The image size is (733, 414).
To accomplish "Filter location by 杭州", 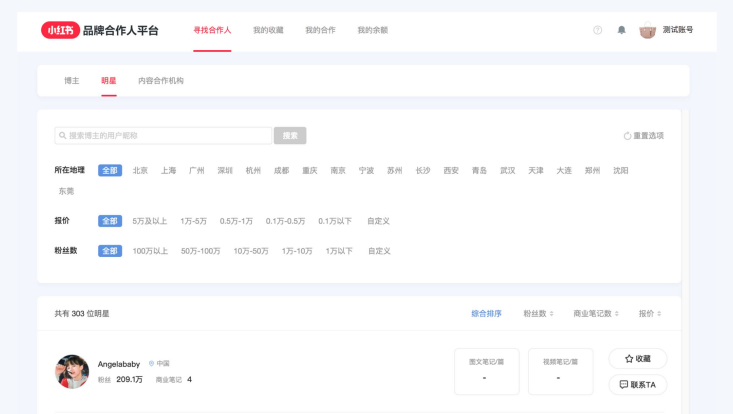I will (253, 171).
